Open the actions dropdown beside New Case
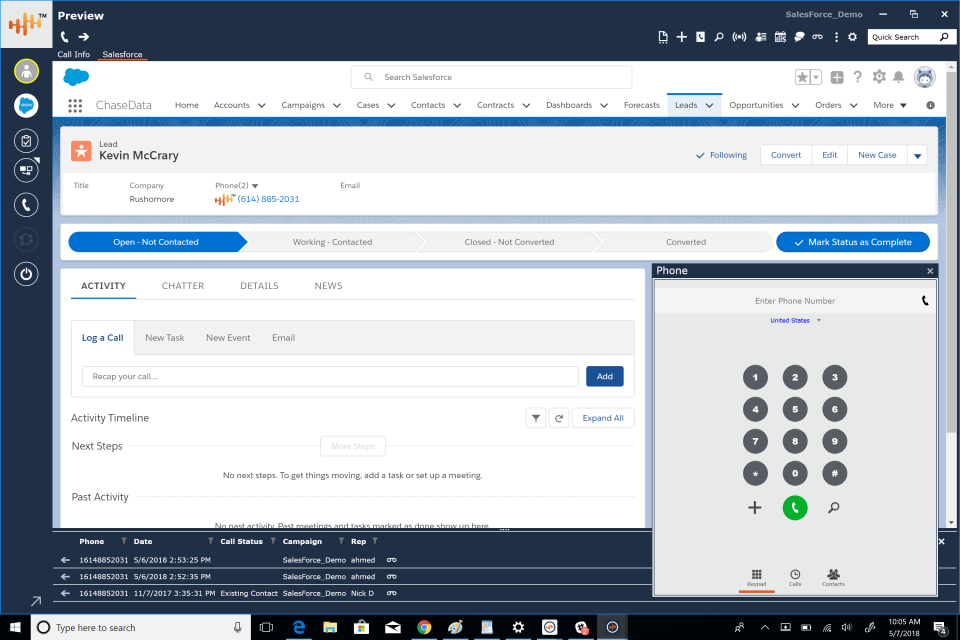This screenshot has height=640, width=960. 917,156
